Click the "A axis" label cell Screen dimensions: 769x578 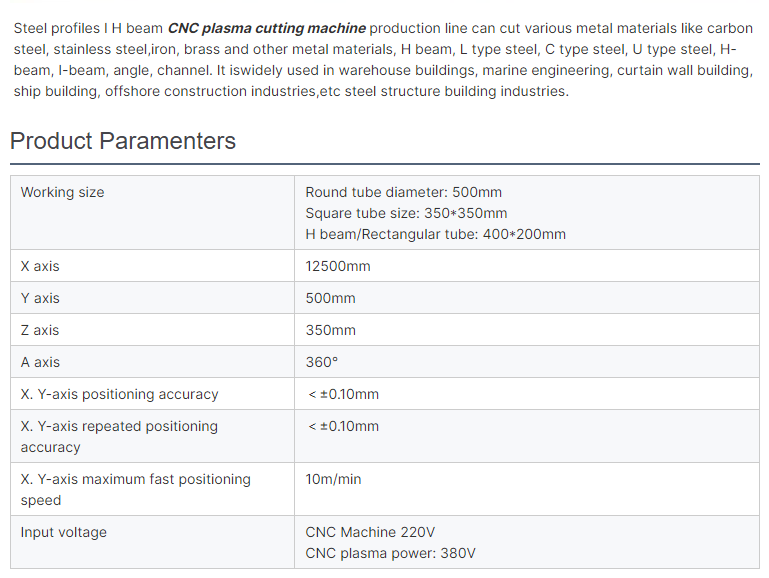(x=40, y=362)
